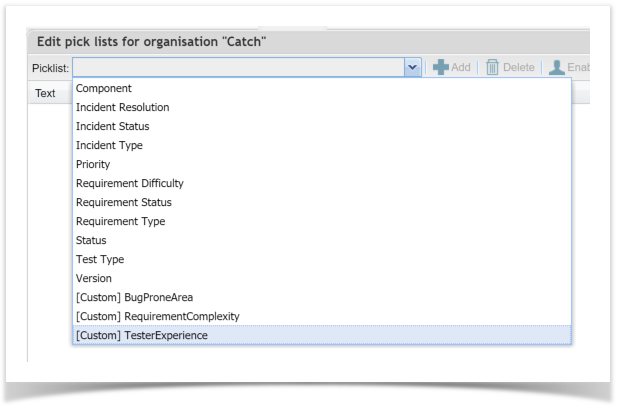The width and height of the screenshot is (624, 411).
Task: Select Version from the dropdown list
Action: (x=95, y=278)
